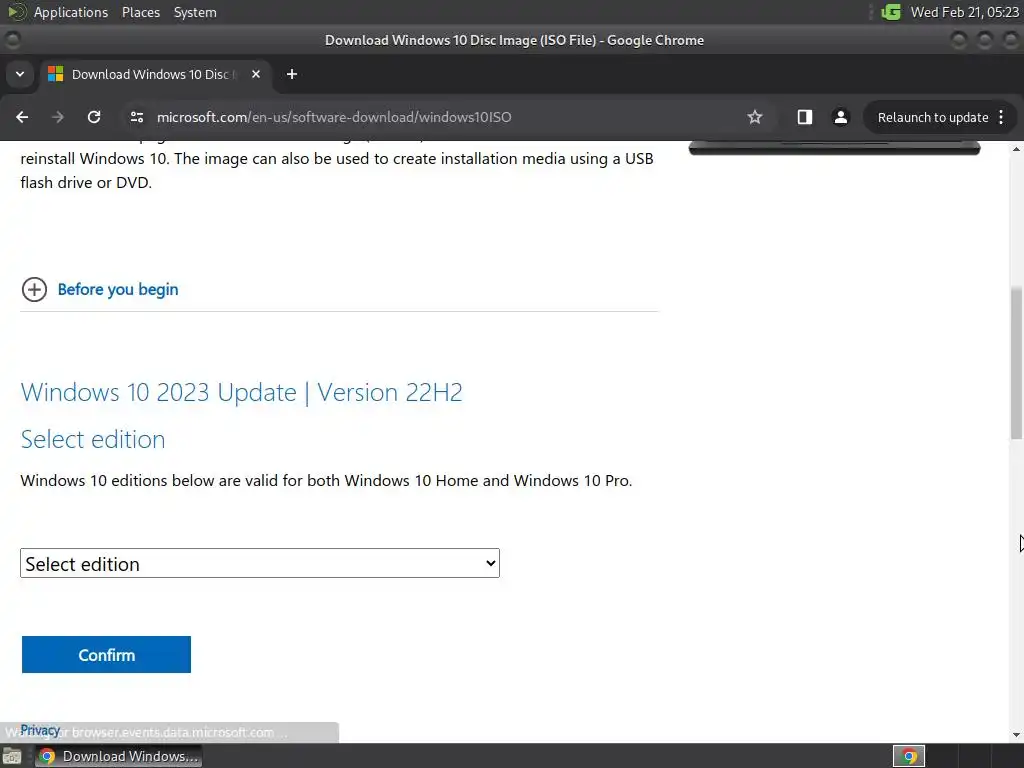Click the page vertical scrollbar thumb
This screenshot has width=1024, height=768.
[x=1016, y=362]
